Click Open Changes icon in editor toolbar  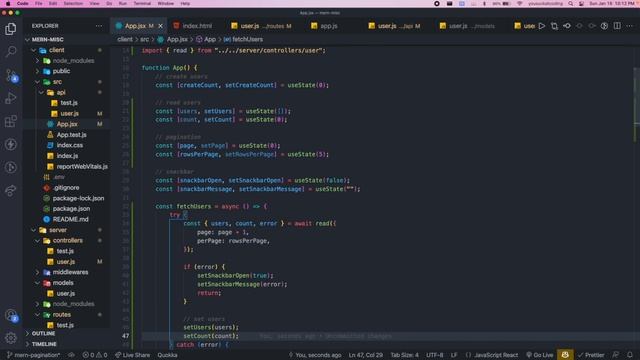coord(554,26)
